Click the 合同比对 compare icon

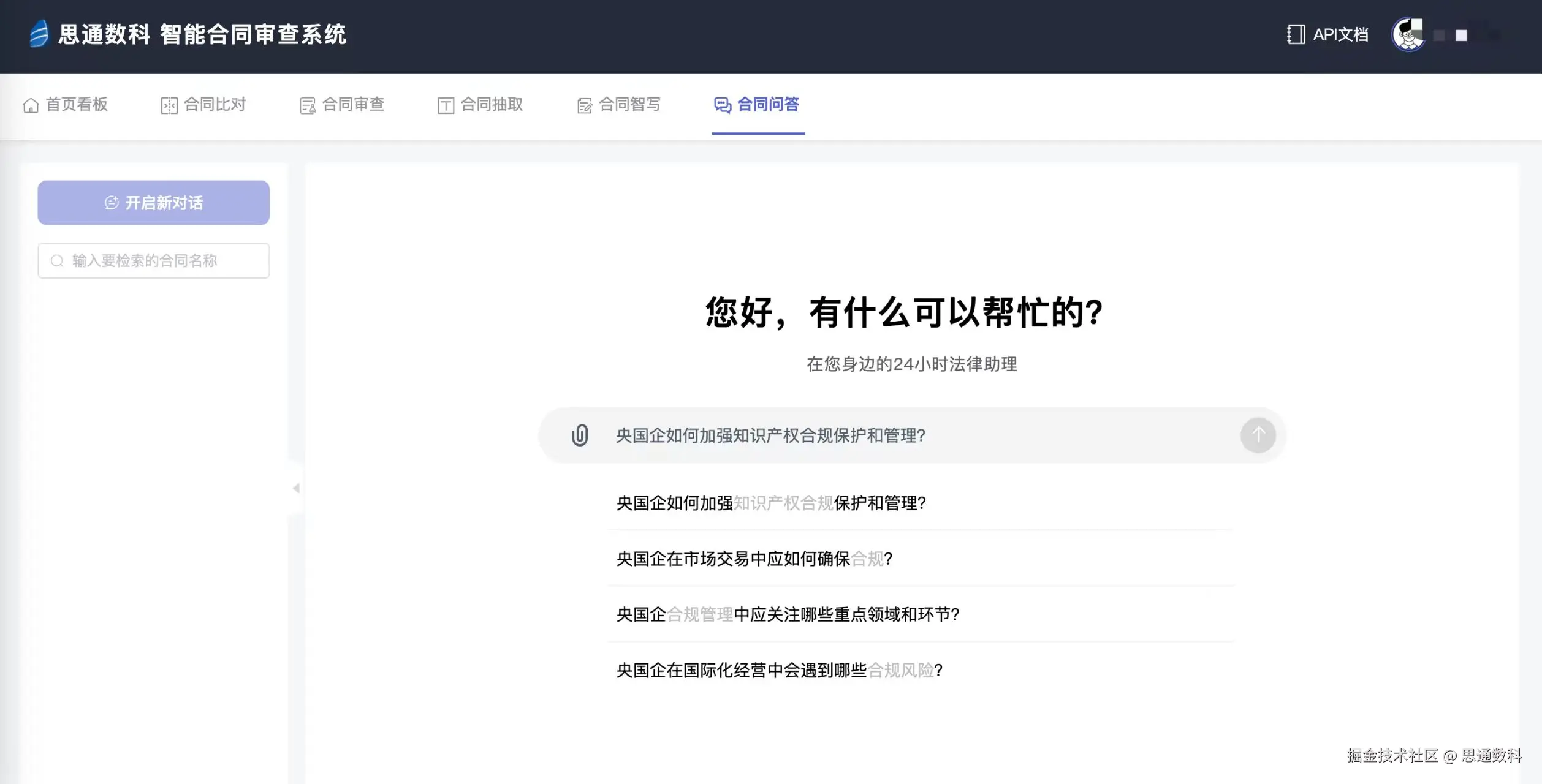coord(169,105)
